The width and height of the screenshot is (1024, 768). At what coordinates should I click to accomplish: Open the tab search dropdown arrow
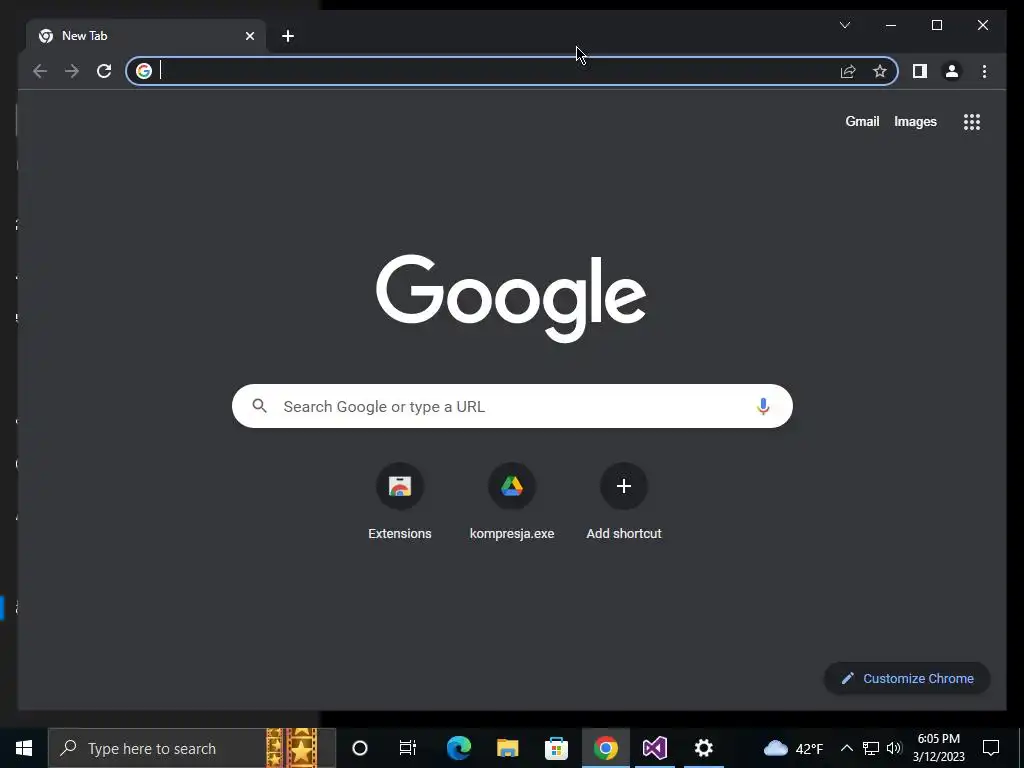point(844,25)
